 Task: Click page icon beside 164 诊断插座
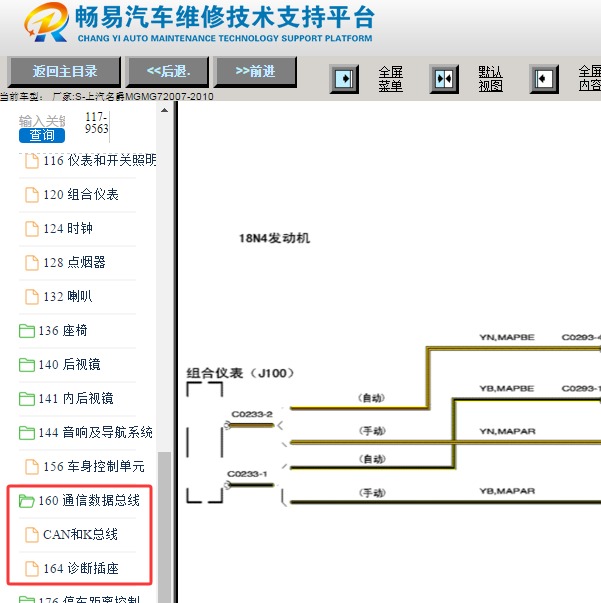pyautogui.click(x=32, y=569)
